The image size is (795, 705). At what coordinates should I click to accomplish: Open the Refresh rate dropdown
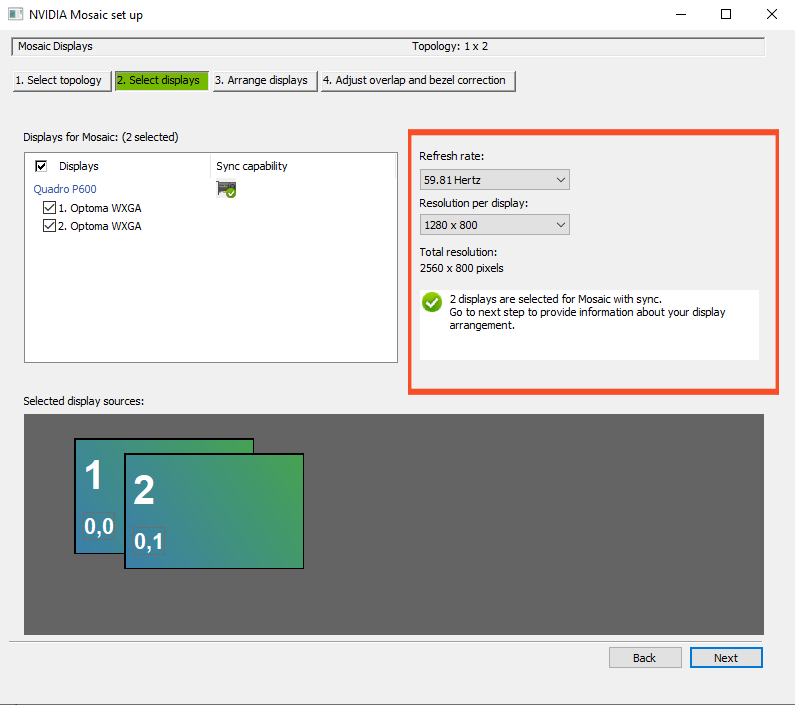pos(494,180)
